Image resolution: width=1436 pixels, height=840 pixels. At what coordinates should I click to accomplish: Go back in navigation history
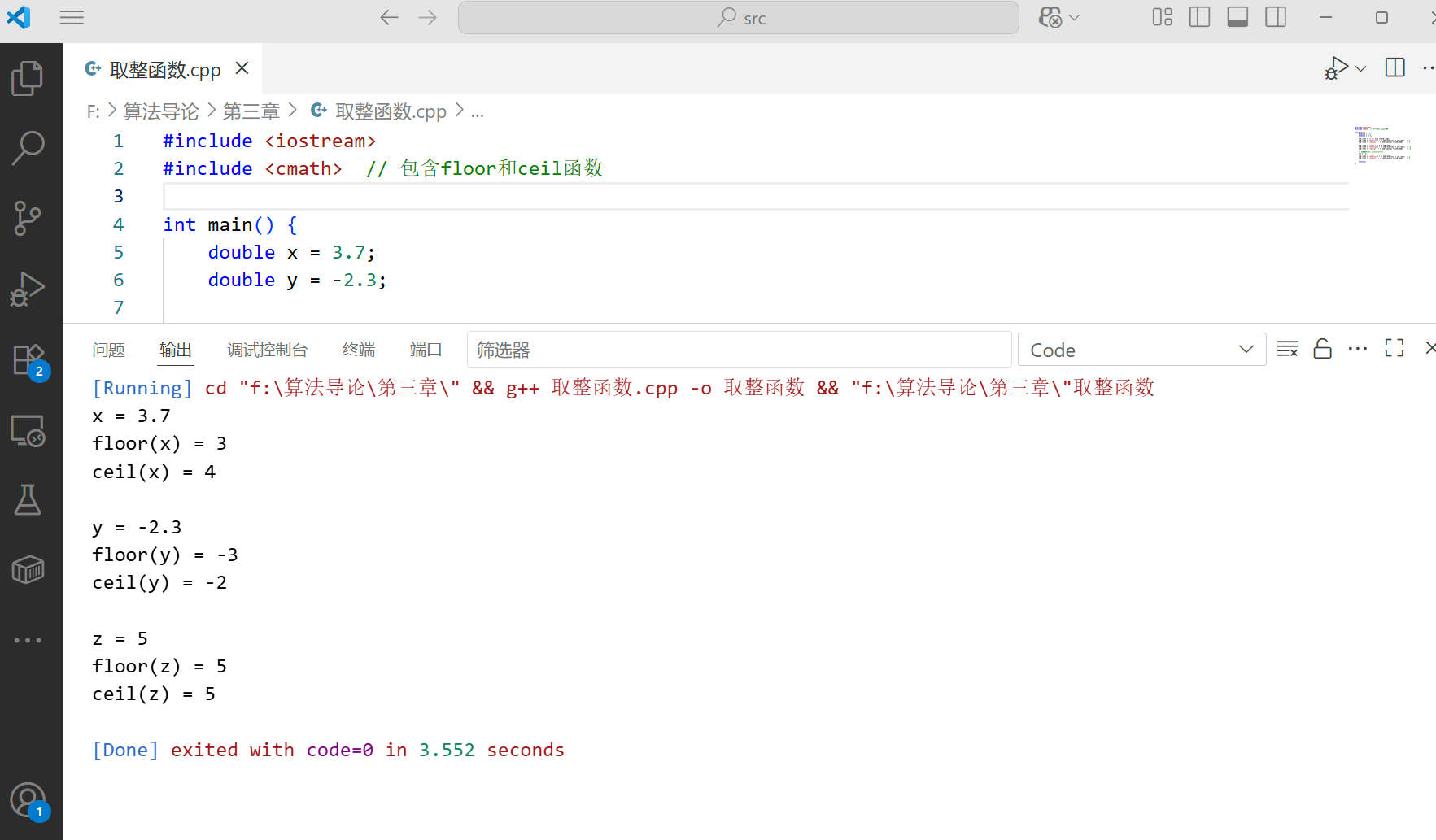coord(389,17)
